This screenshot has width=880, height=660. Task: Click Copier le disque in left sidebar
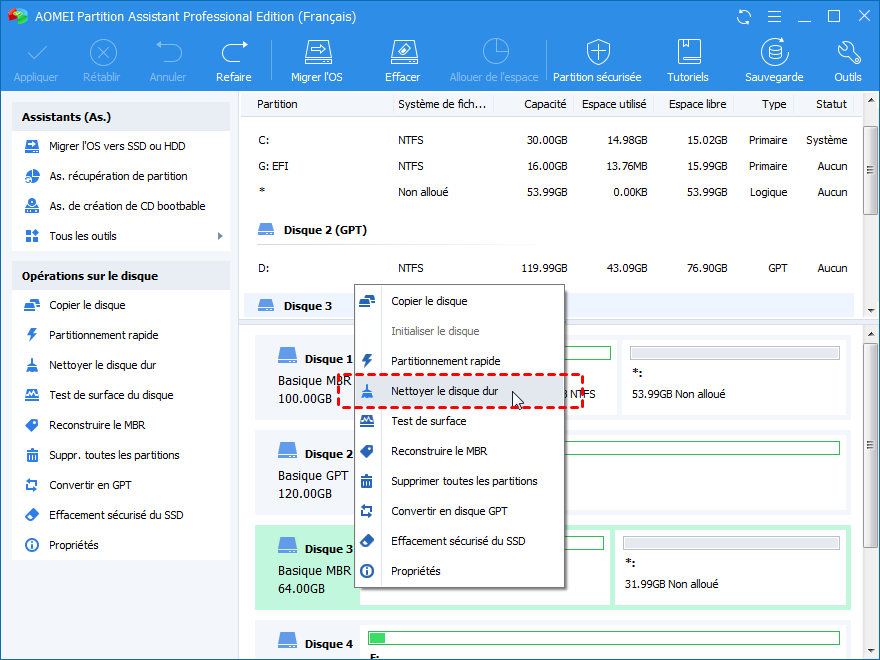tap(87, 305)
